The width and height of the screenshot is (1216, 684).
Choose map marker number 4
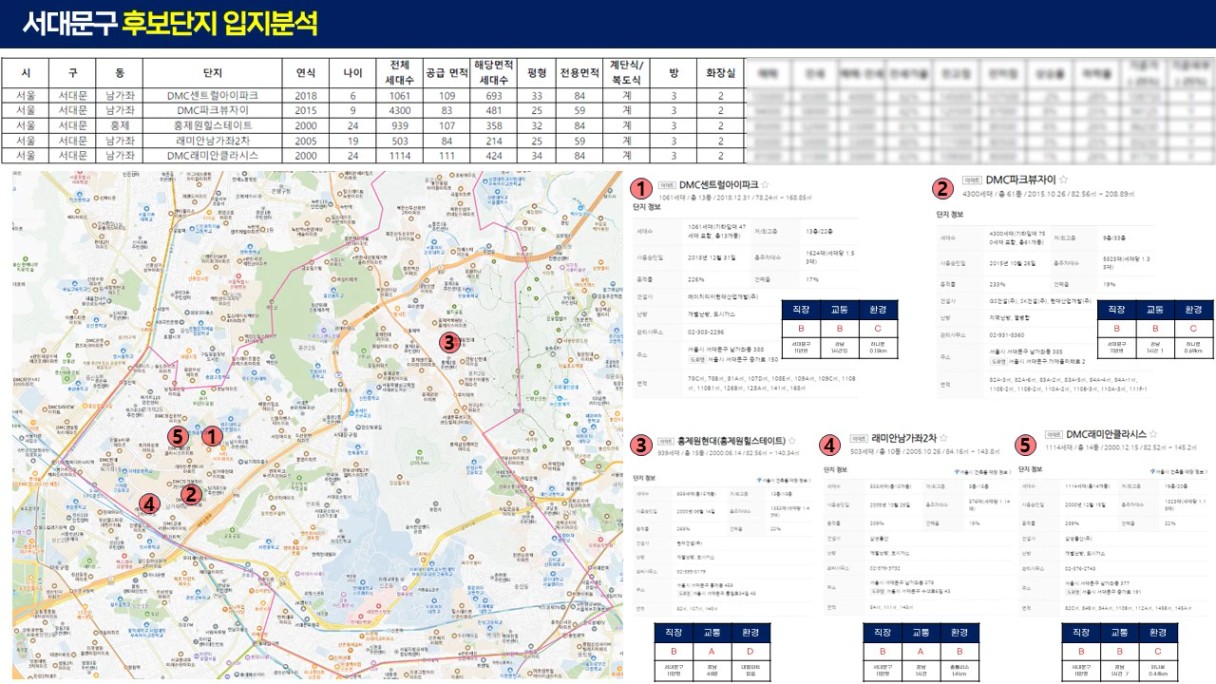(x=148, y=503)
